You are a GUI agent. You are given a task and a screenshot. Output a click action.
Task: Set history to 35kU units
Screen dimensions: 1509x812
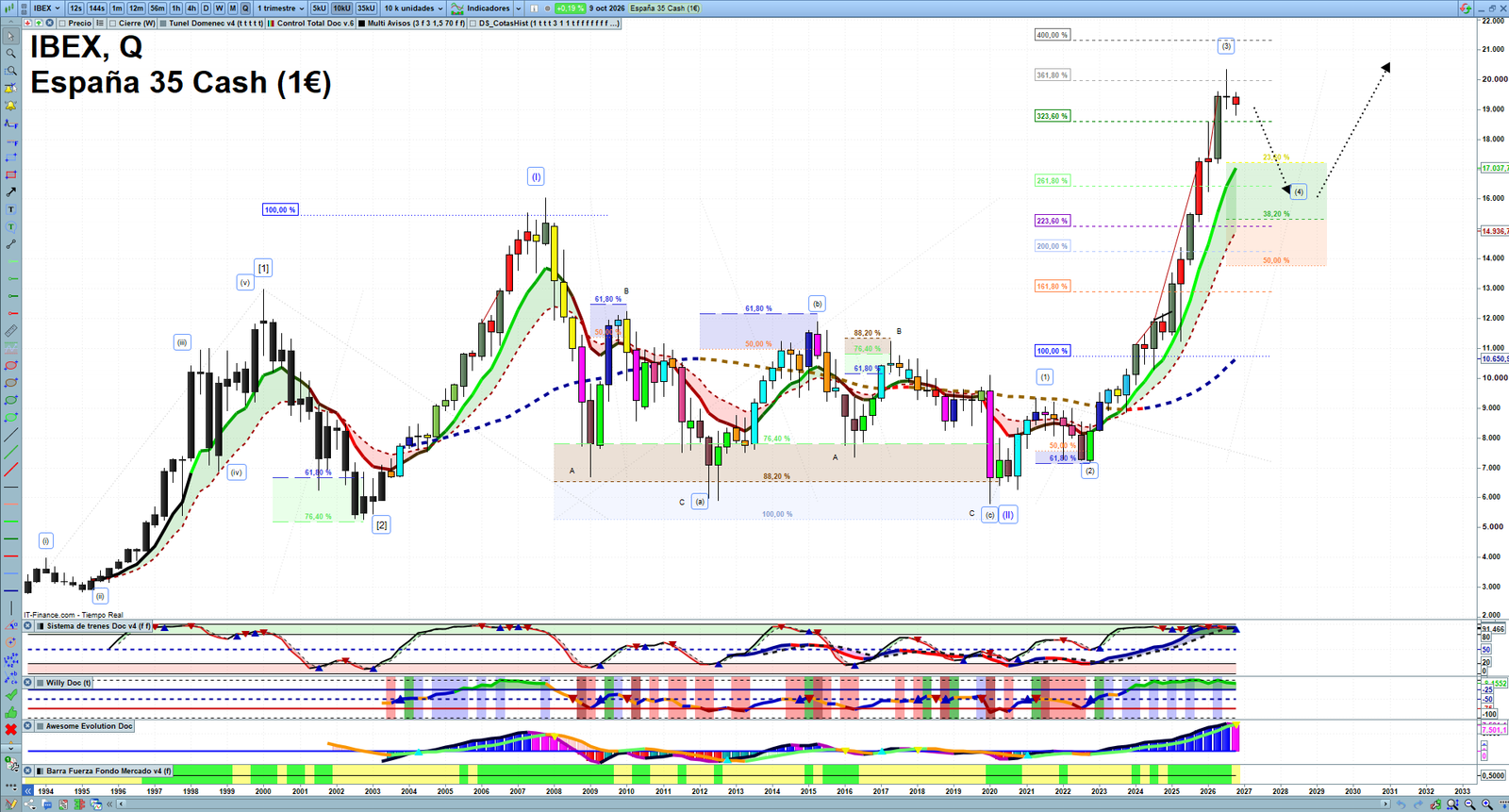pos(366,8)
